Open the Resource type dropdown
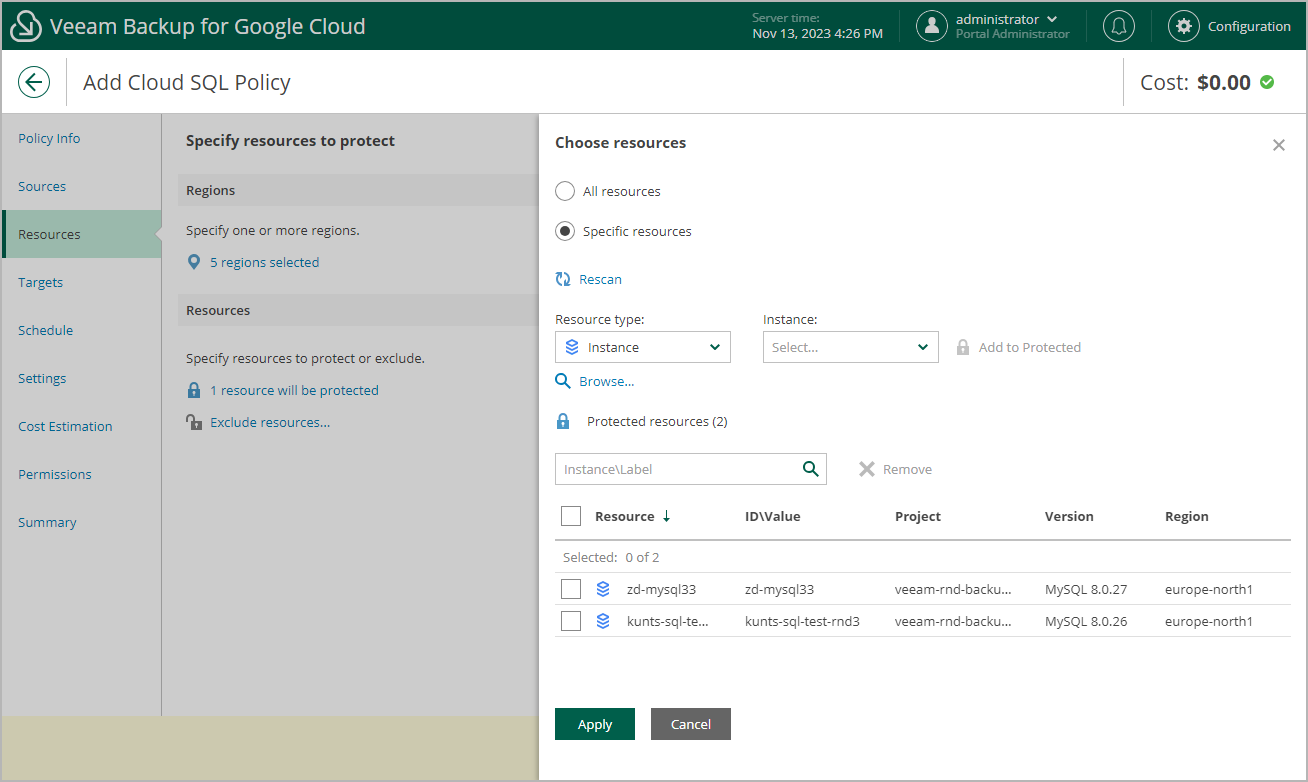 pos(643,347)
